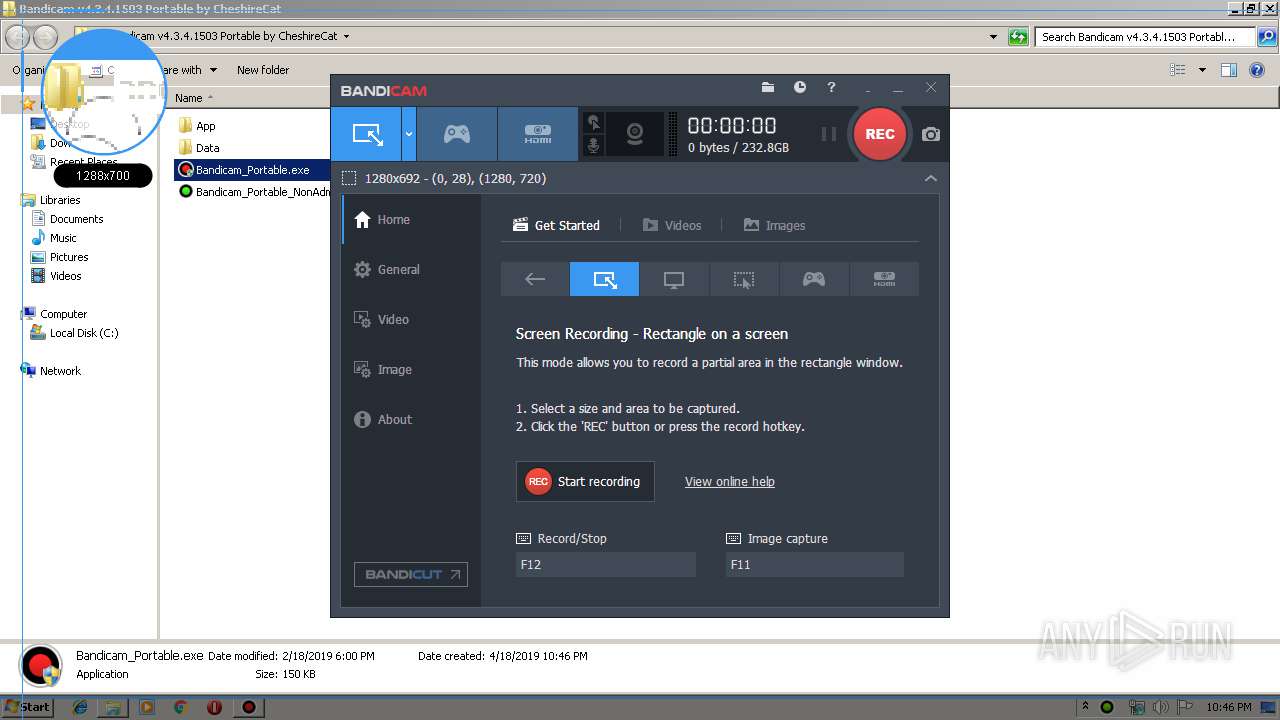Image resolution: width=1280 pixels, height=720 pixels.
Task: Open App folder in file list
Action: [x=197, y=126]
